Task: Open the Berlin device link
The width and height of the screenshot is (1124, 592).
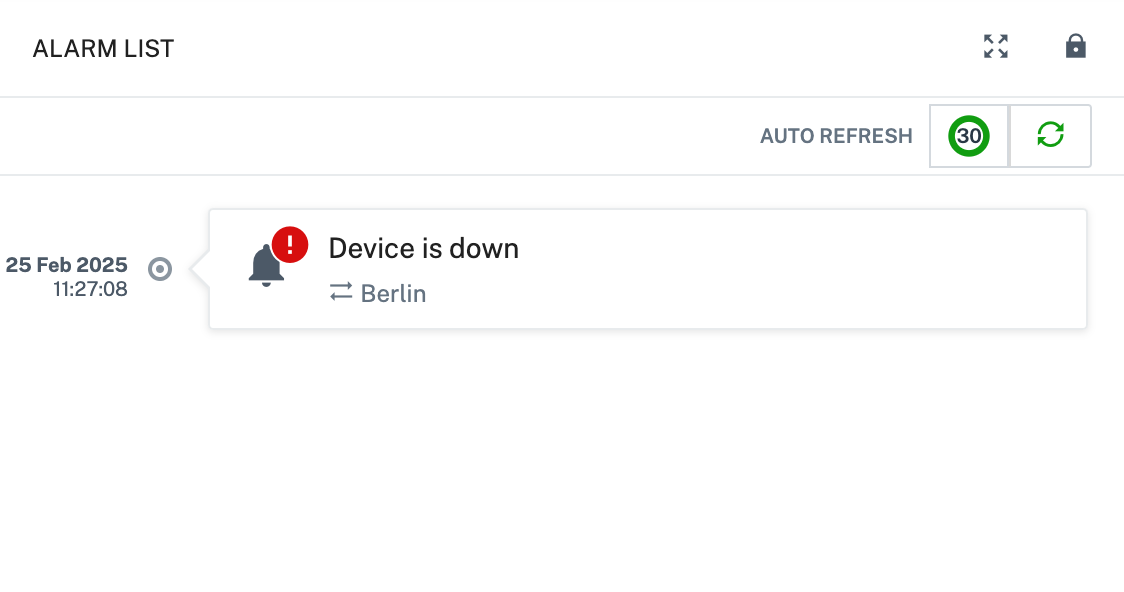Action: (394, 293)
